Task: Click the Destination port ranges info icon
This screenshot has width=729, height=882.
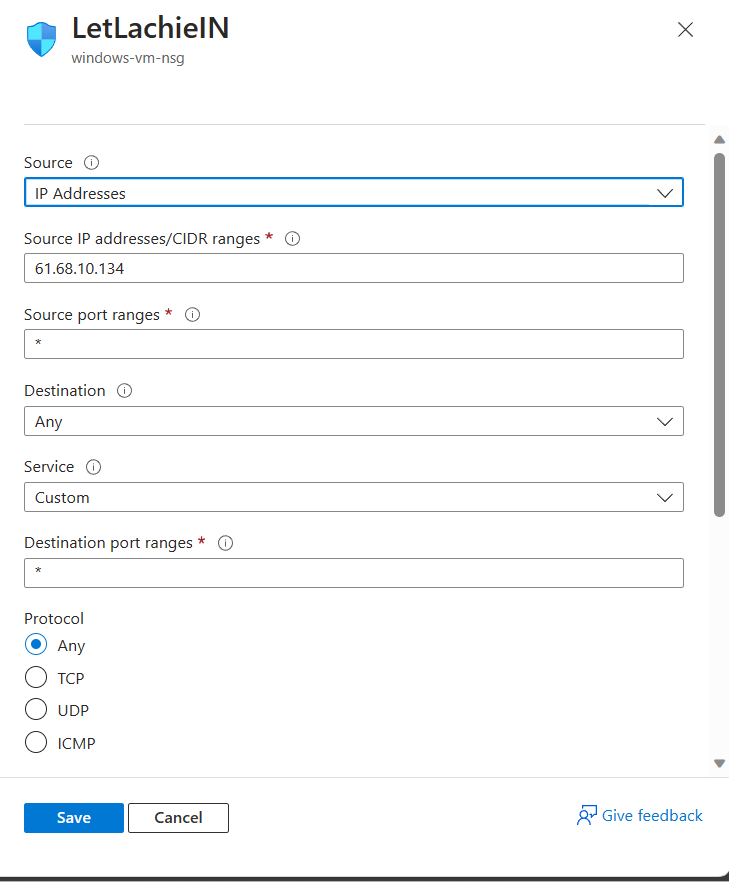Action: (x=225, y=542)
